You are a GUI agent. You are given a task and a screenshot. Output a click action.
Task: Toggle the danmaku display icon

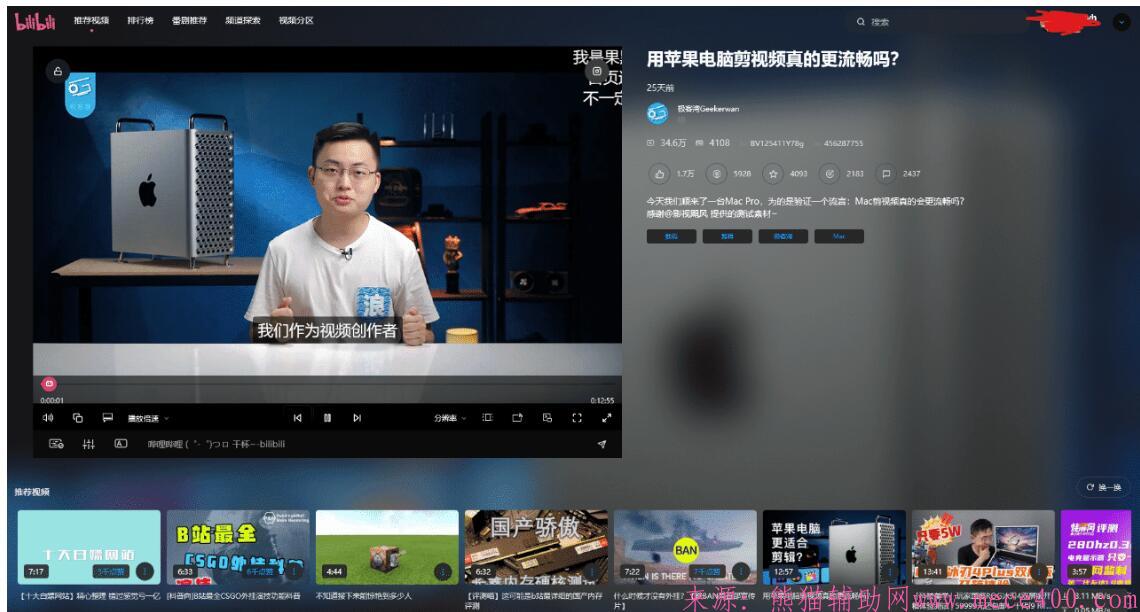click(57, 444)
